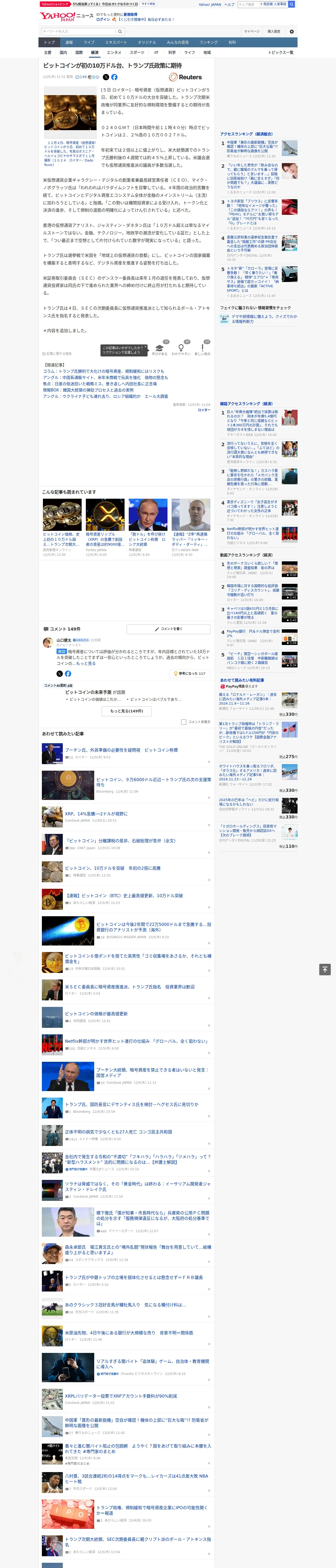Click the Yahoo! JAPAN News logo
The image size is (336, 1568).
pyautogui.click(x=66, y=16)
